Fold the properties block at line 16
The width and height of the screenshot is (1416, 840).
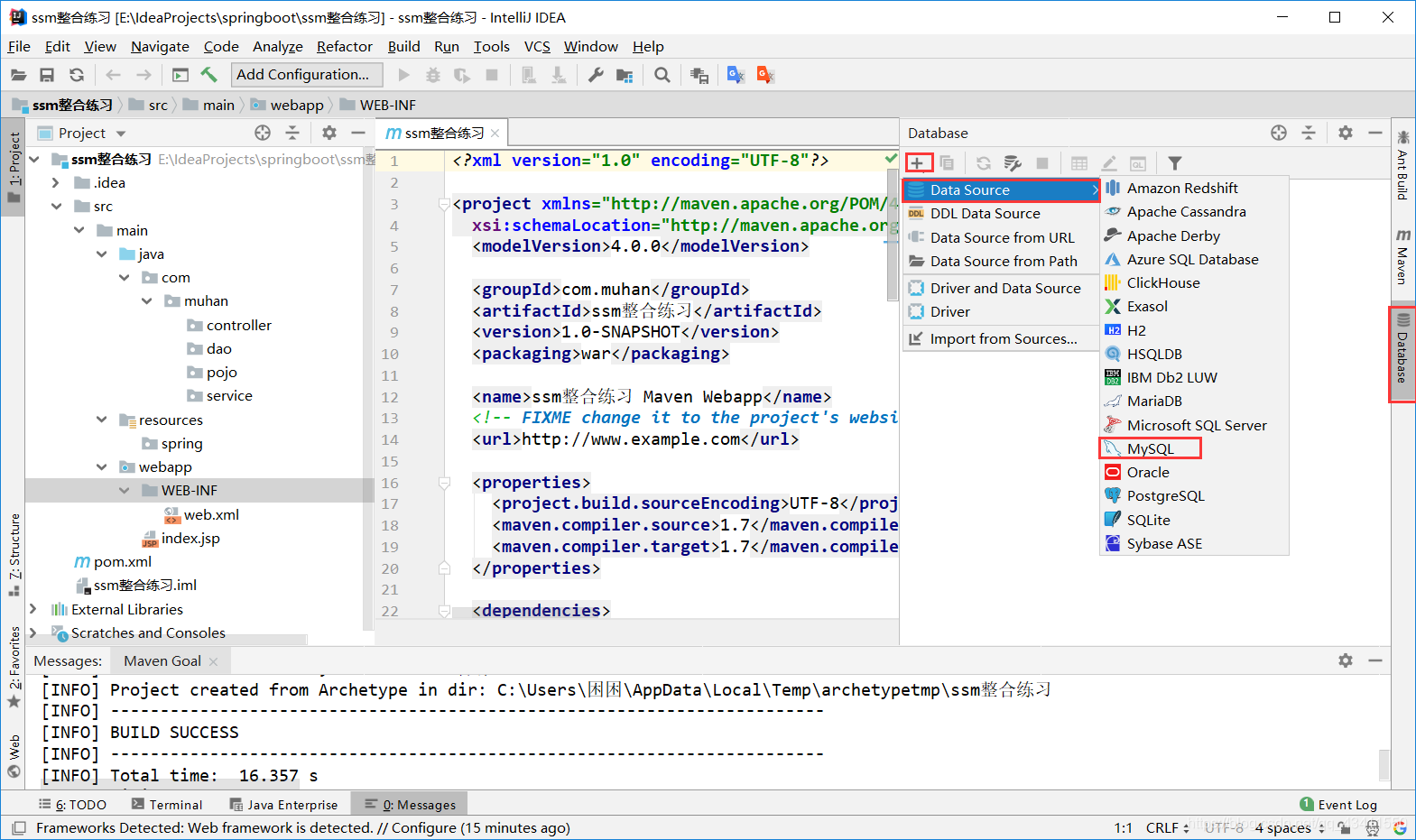(444, 483)
